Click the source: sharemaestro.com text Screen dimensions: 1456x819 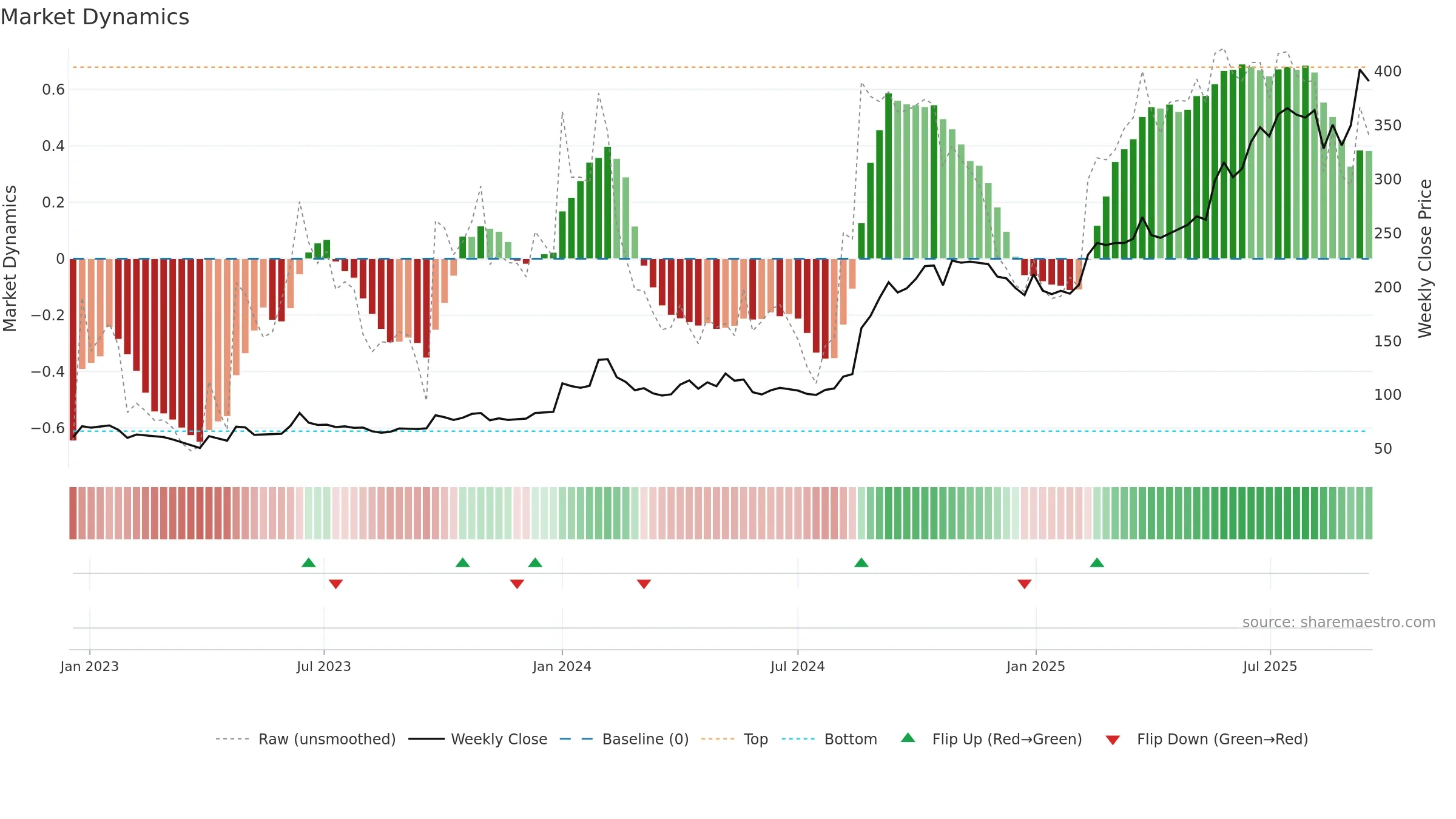pyautogui.click(x=1338, y=622)
